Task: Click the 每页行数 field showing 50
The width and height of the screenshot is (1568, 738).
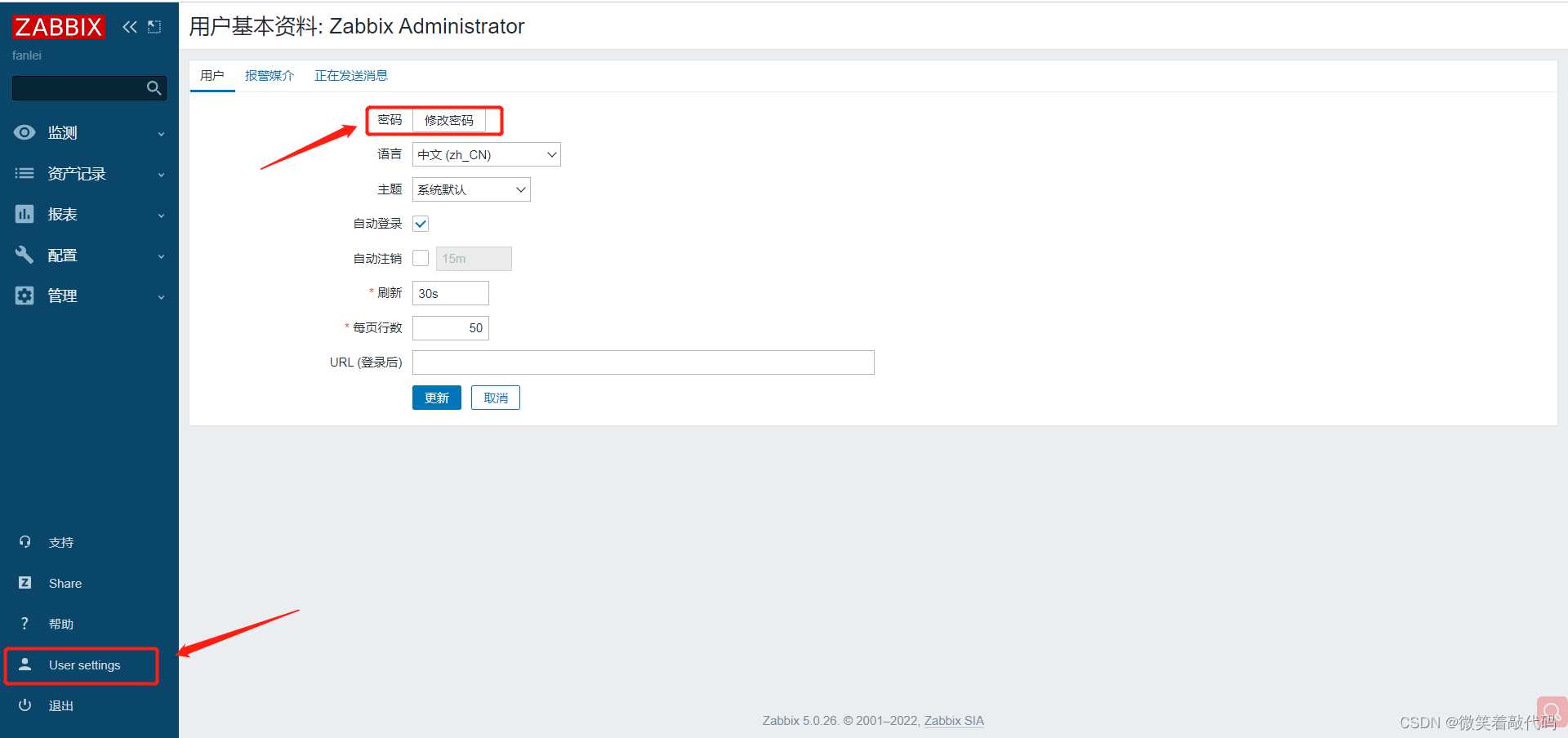Action: point(451,328)
